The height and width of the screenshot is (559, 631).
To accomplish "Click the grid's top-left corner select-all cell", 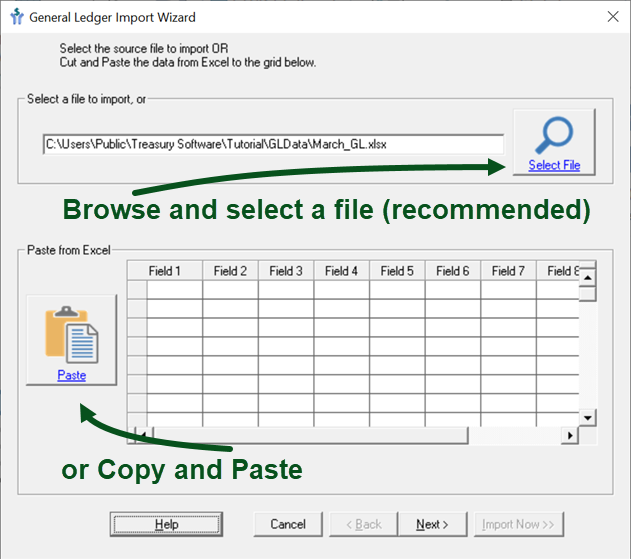I will pyautogui.click(x=137, y=271).
